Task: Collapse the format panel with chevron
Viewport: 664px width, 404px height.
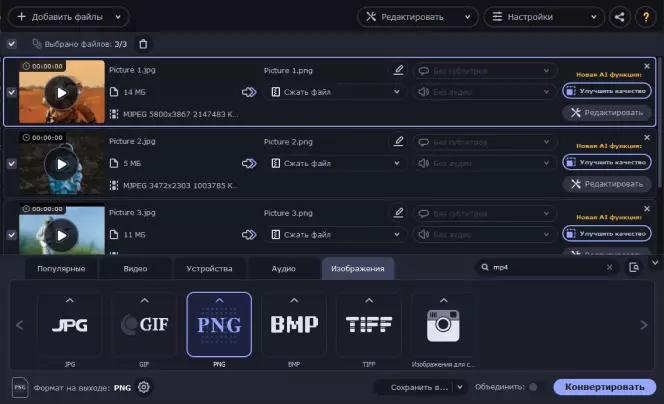Action: pos(655,263)
